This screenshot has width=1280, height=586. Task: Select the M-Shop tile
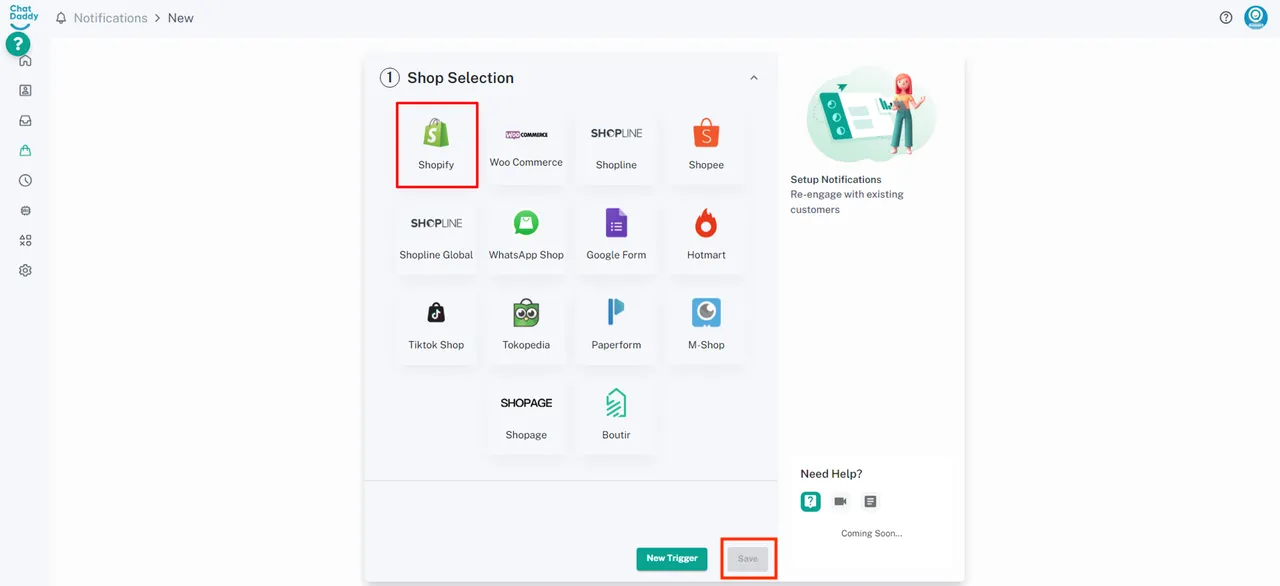coord(706,325)
